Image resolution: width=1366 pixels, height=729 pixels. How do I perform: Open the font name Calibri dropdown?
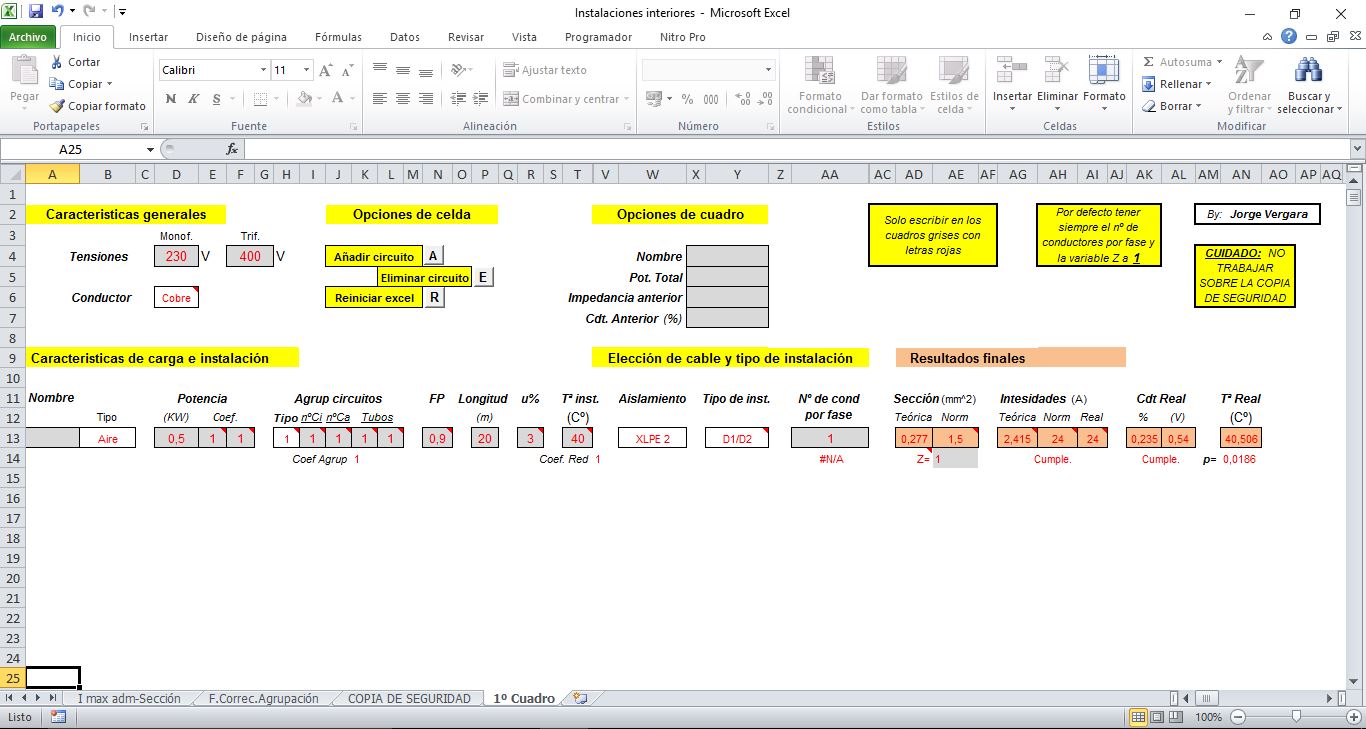tap(264, 70)
